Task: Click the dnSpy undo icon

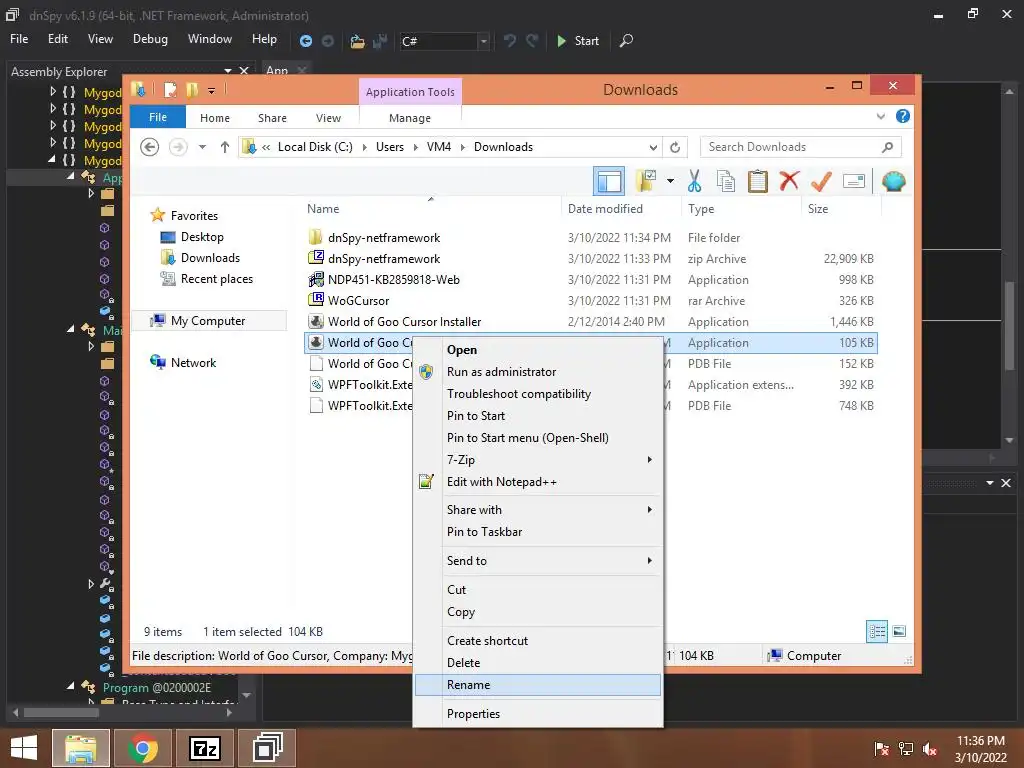Action: [509, 40]
